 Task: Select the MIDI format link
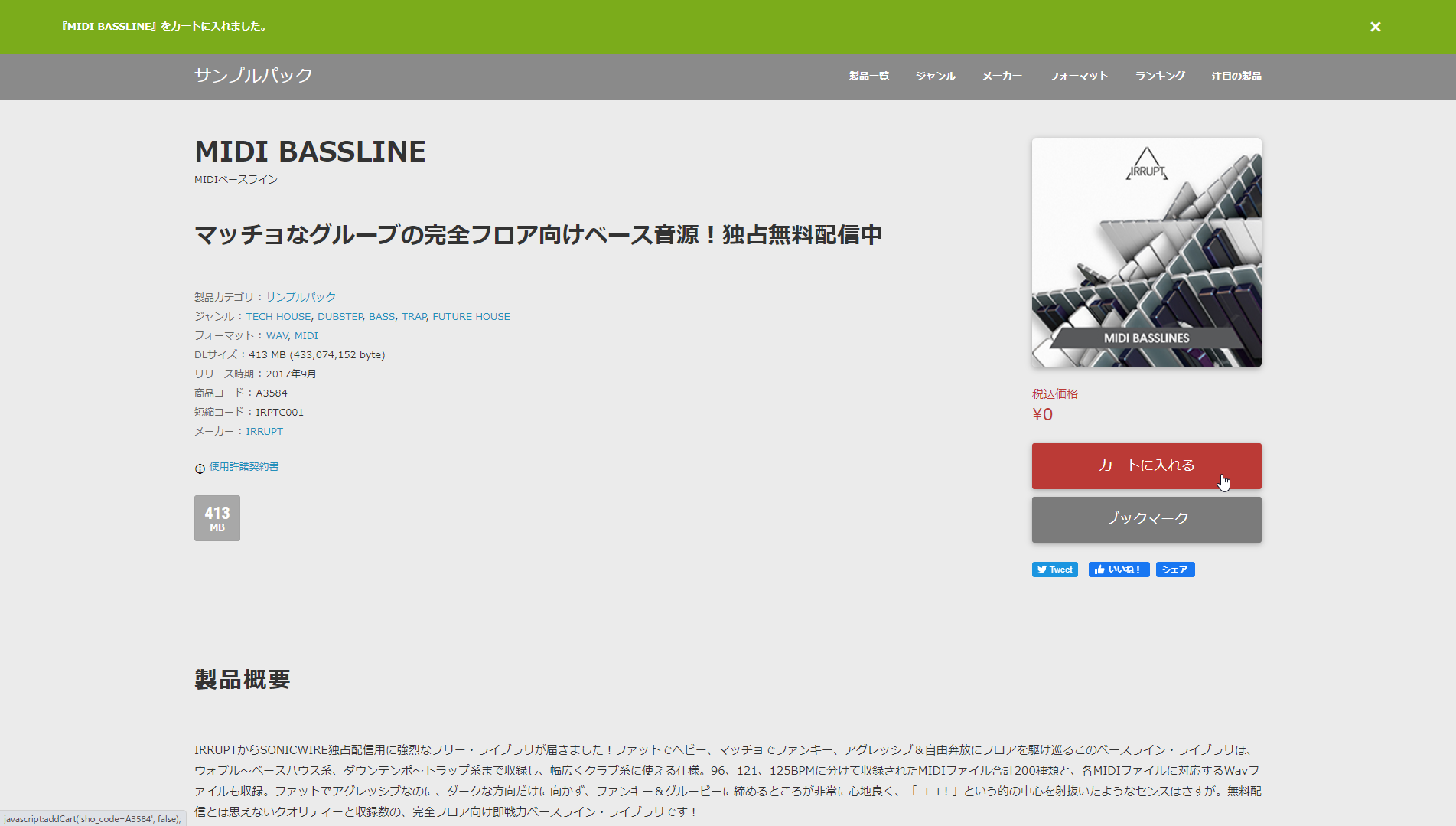pos(306,335)
